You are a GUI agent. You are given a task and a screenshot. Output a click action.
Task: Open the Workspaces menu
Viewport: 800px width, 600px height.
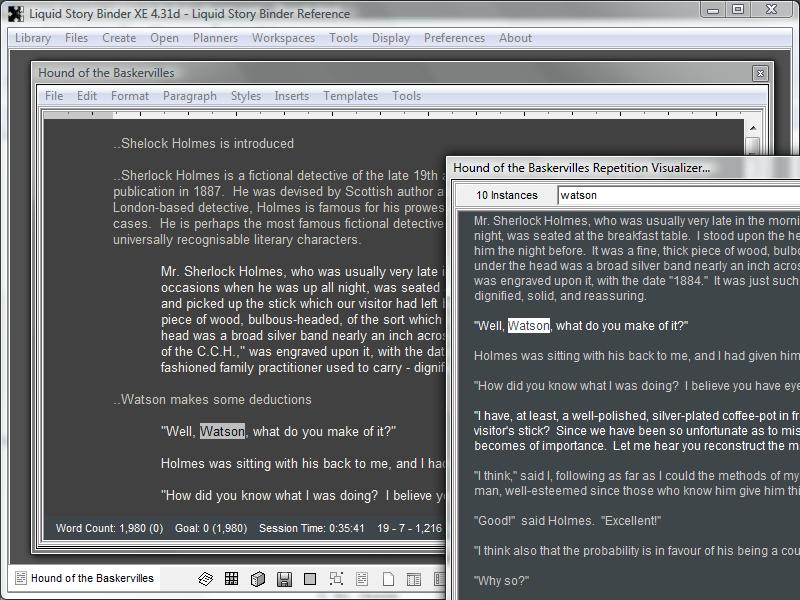(x=283, y=38)
